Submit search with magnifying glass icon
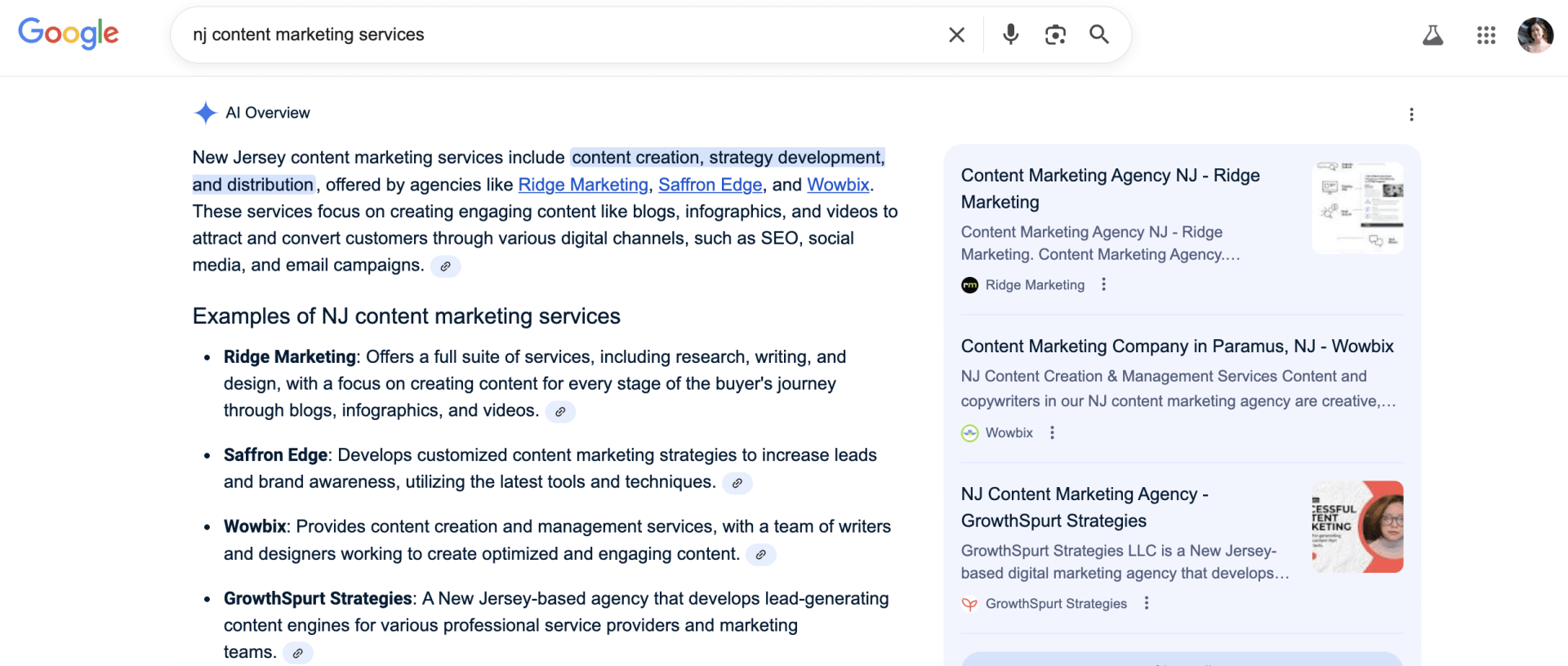This screenshot has width=1568, height=666. tap(1099, 34)
